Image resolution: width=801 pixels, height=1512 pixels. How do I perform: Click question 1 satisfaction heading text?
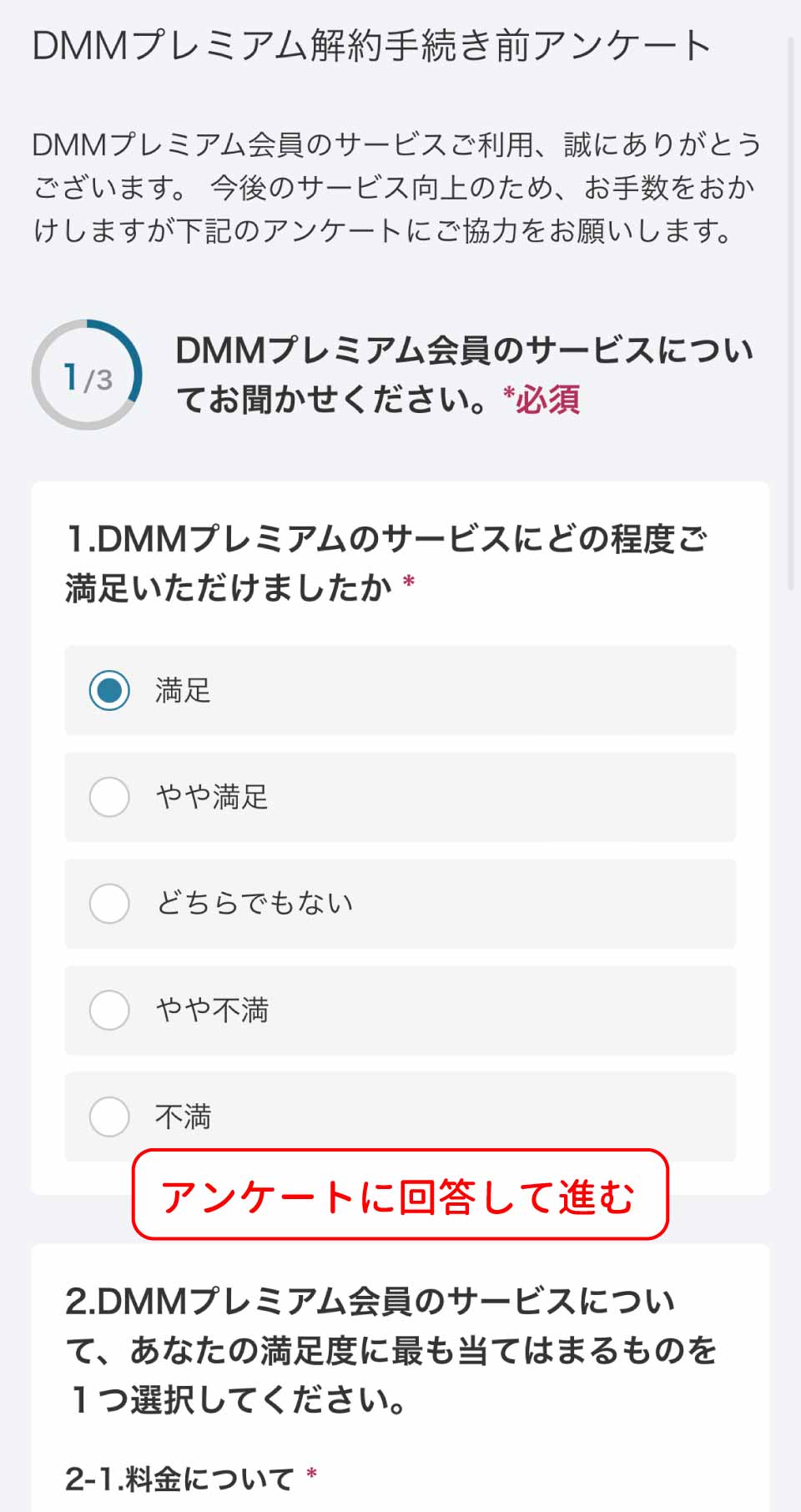tap(385, 563)
